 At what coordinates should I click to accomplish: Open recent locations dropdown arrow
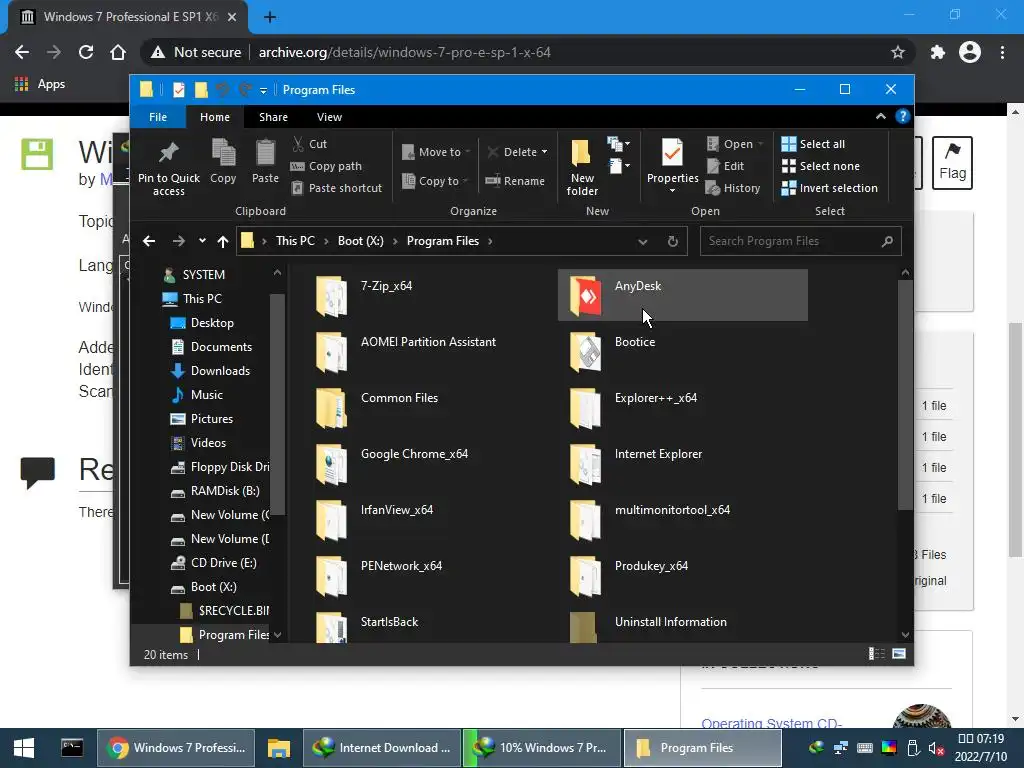click(202, 241)
